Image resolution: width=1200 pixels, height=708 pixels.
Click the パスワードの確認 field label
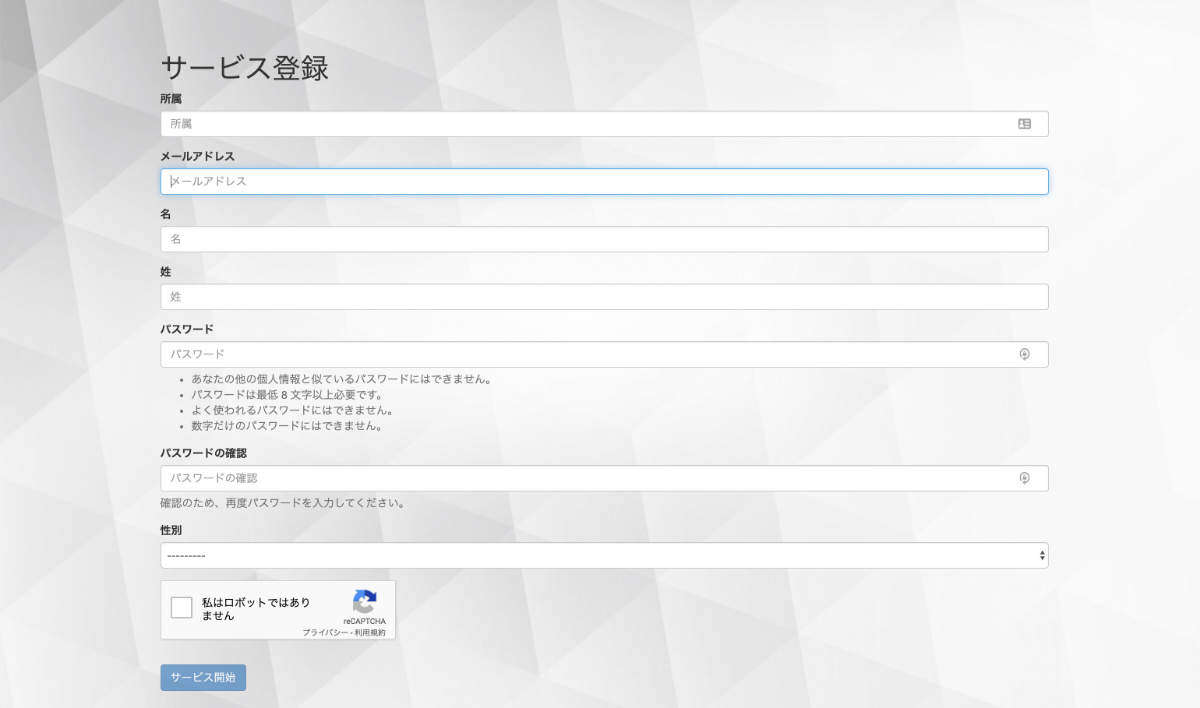point(203,453)
